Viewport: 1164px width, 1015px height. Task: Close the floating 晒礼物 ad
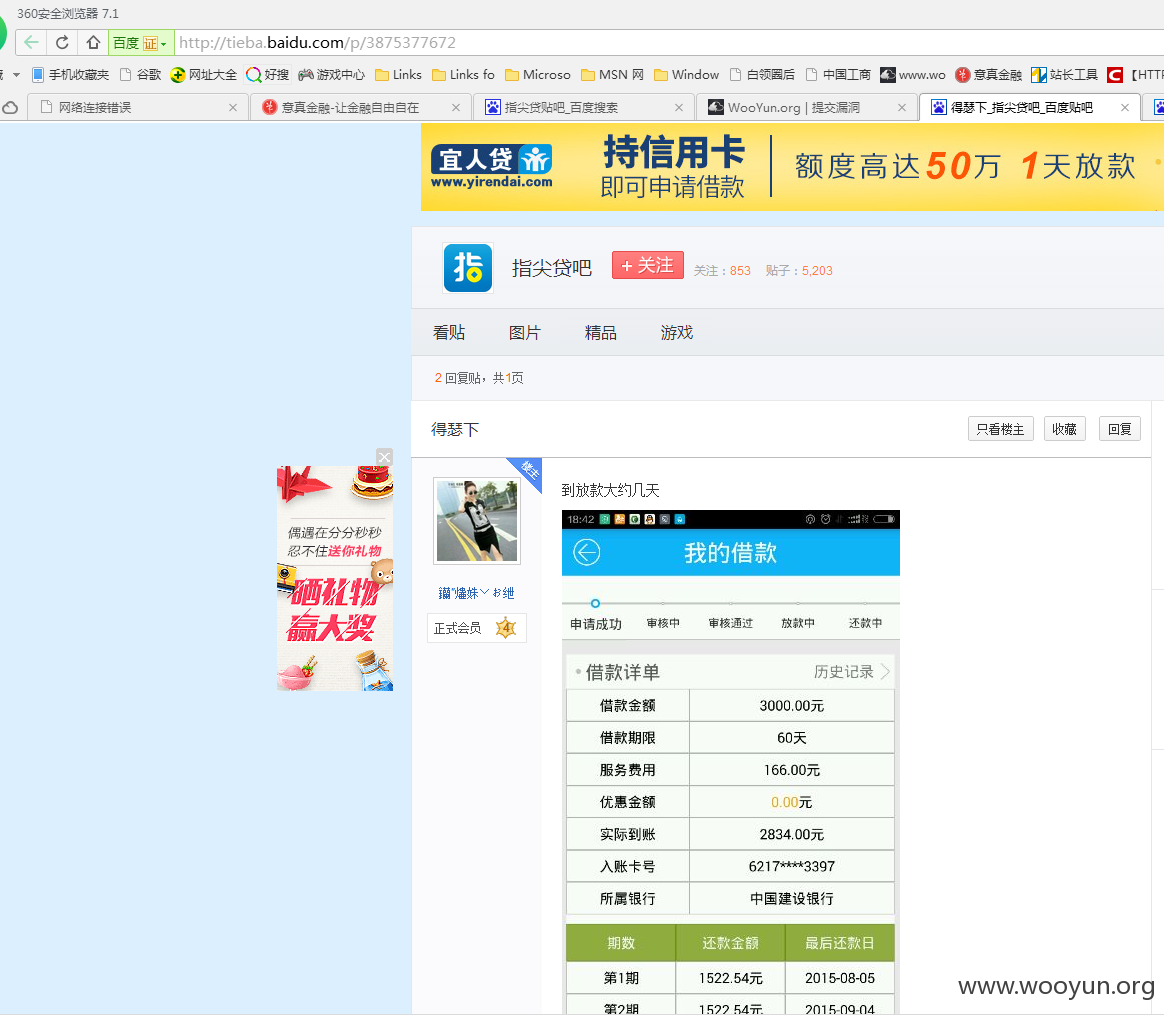(x=385, y=457)
